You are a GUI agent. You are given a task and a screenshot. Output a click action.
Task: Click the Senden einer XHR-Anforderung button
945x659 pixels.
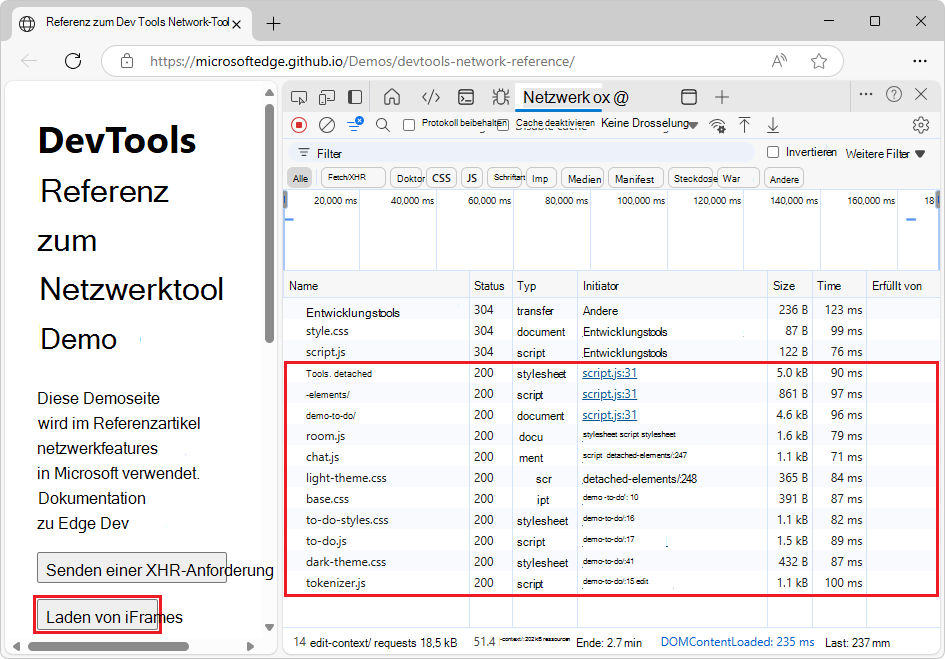[132, 569]
